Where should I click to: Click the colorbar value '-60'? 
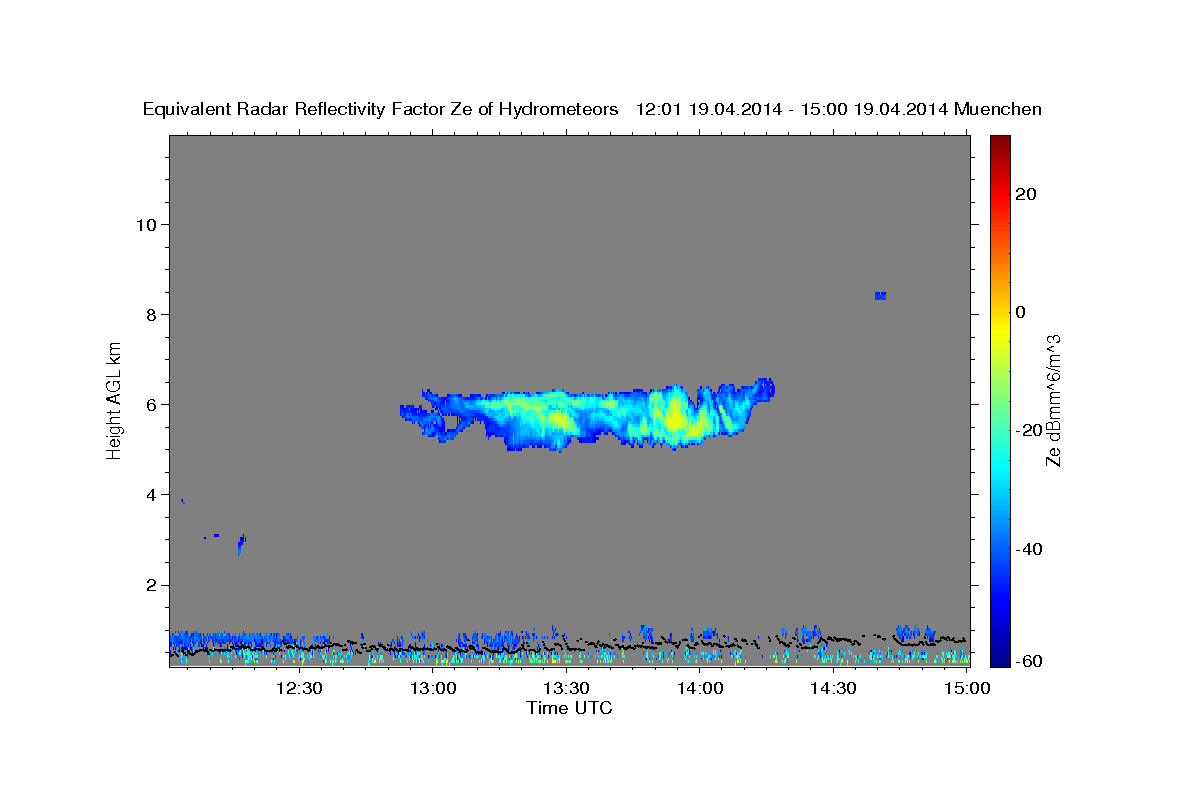coord(1027,661)
